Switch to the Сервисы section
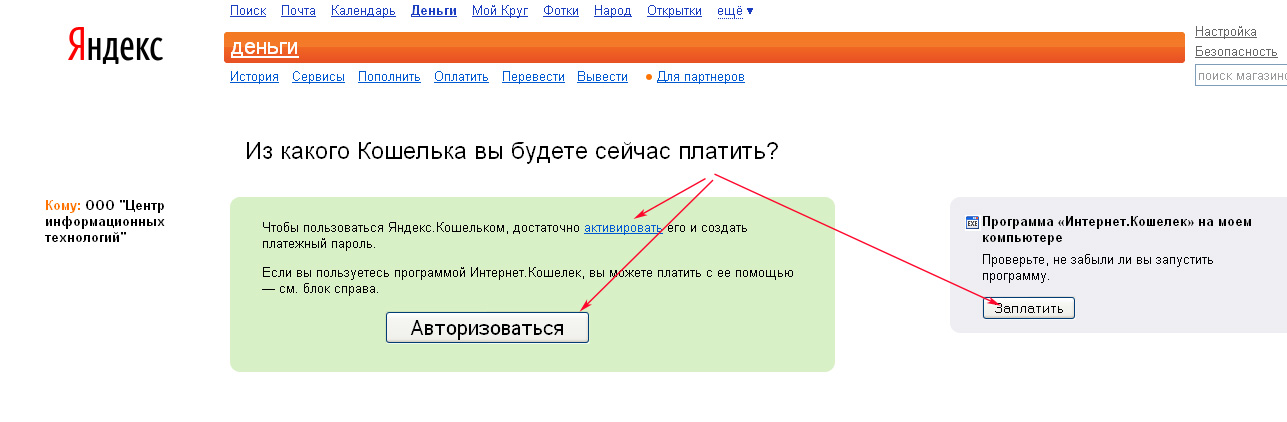 (318, 77)
